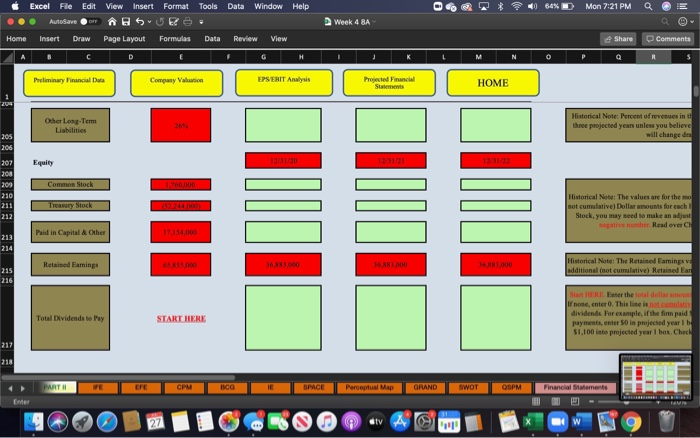
Task: Select green Total Dividends cell under 12/31/20
Action: click(283, 318)
